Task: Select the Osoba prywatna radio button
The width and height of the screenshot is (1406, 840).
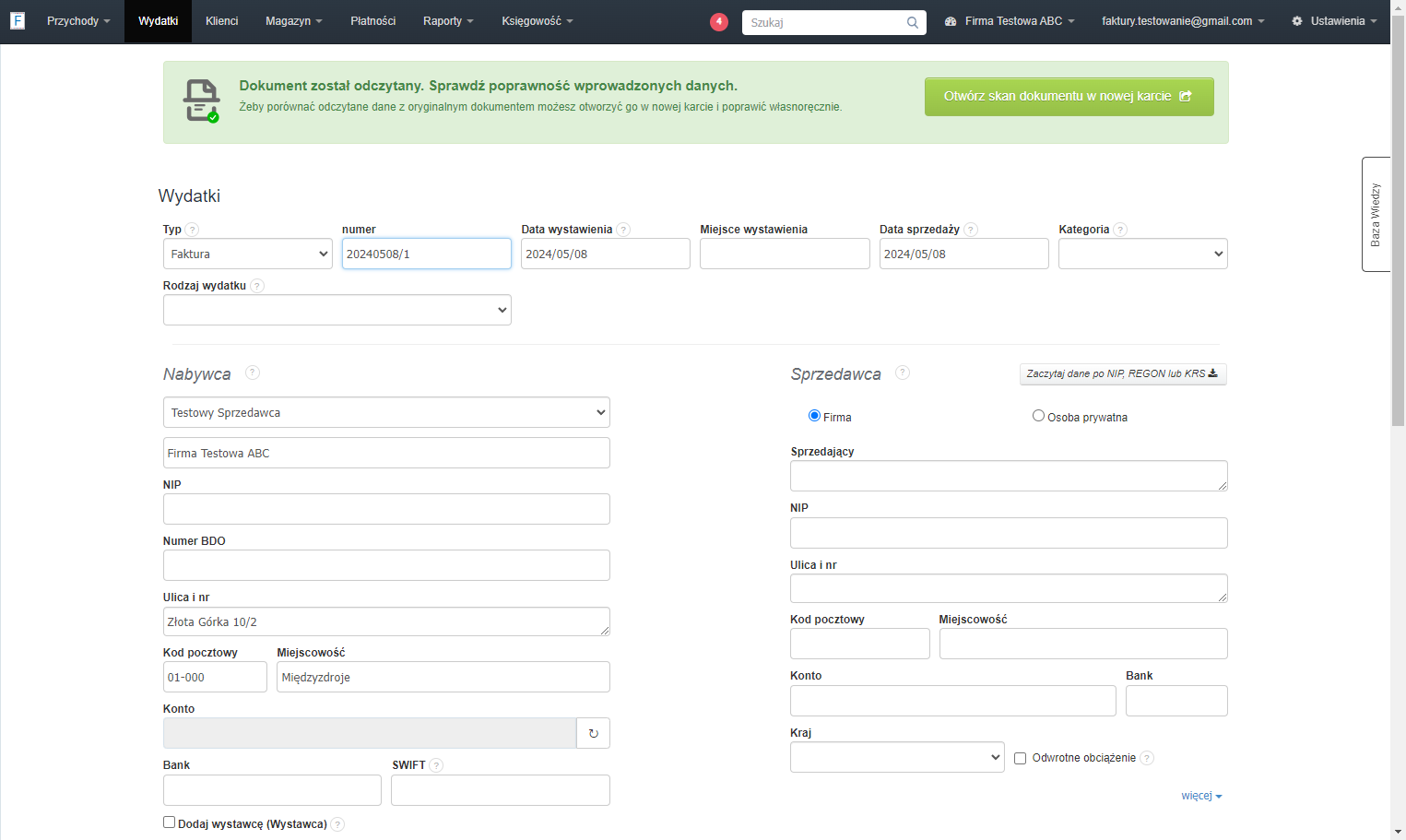Action: point(1038,416)
